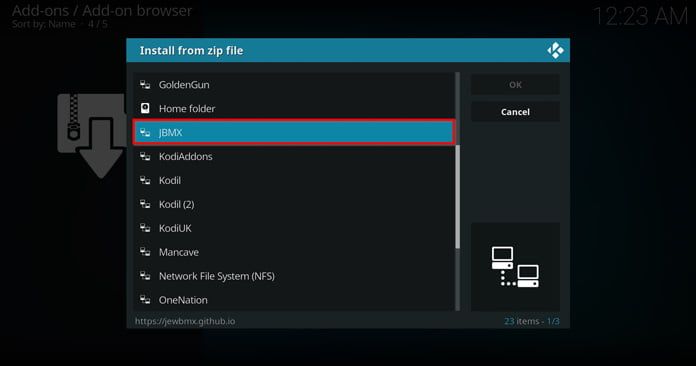Open the Home folder entry
Screen dimensions: 696x366
(293, 109)
